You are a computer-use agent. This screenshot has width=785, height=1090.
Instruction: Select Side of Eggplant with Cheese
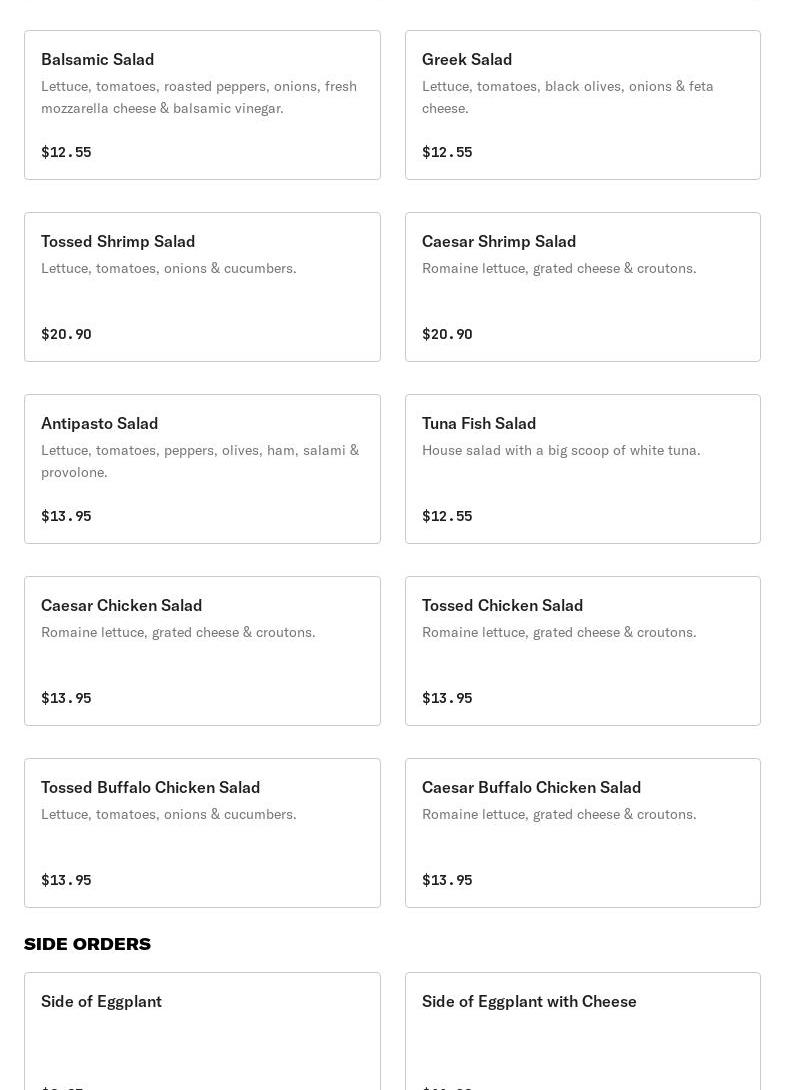click(x=583, y=1032)
